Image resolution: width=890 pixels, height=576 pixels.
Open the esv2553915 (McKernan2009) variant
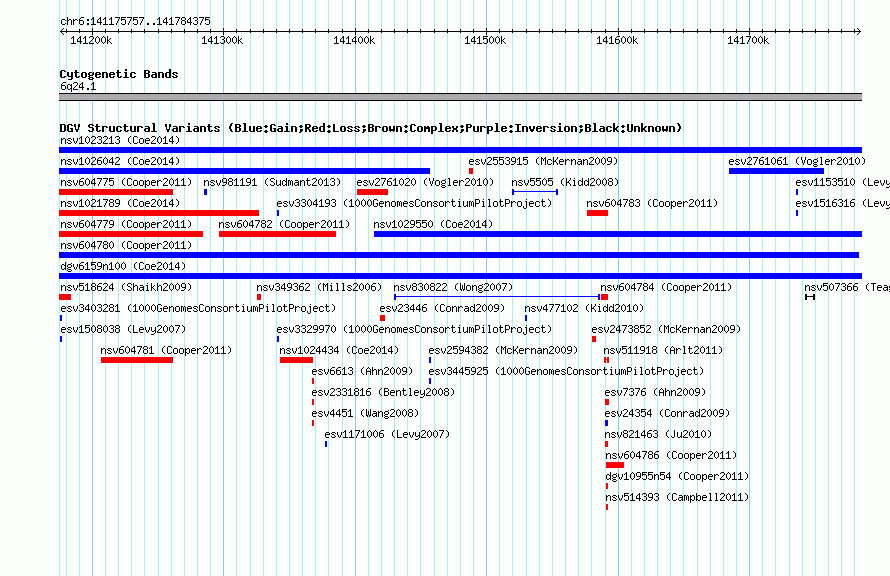[543, 161]
